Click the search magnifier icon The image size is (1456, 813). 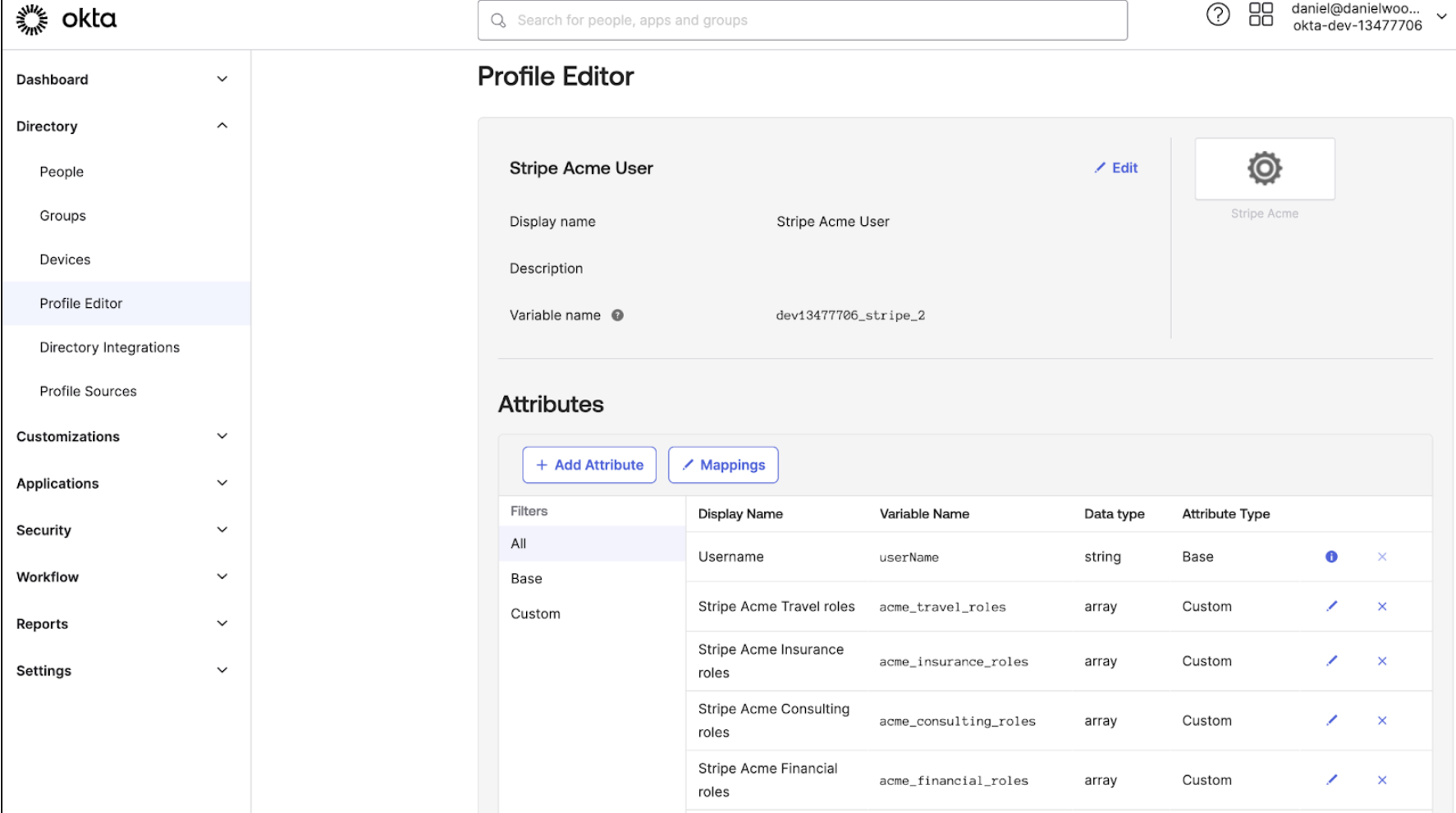[x=498, y=21]
